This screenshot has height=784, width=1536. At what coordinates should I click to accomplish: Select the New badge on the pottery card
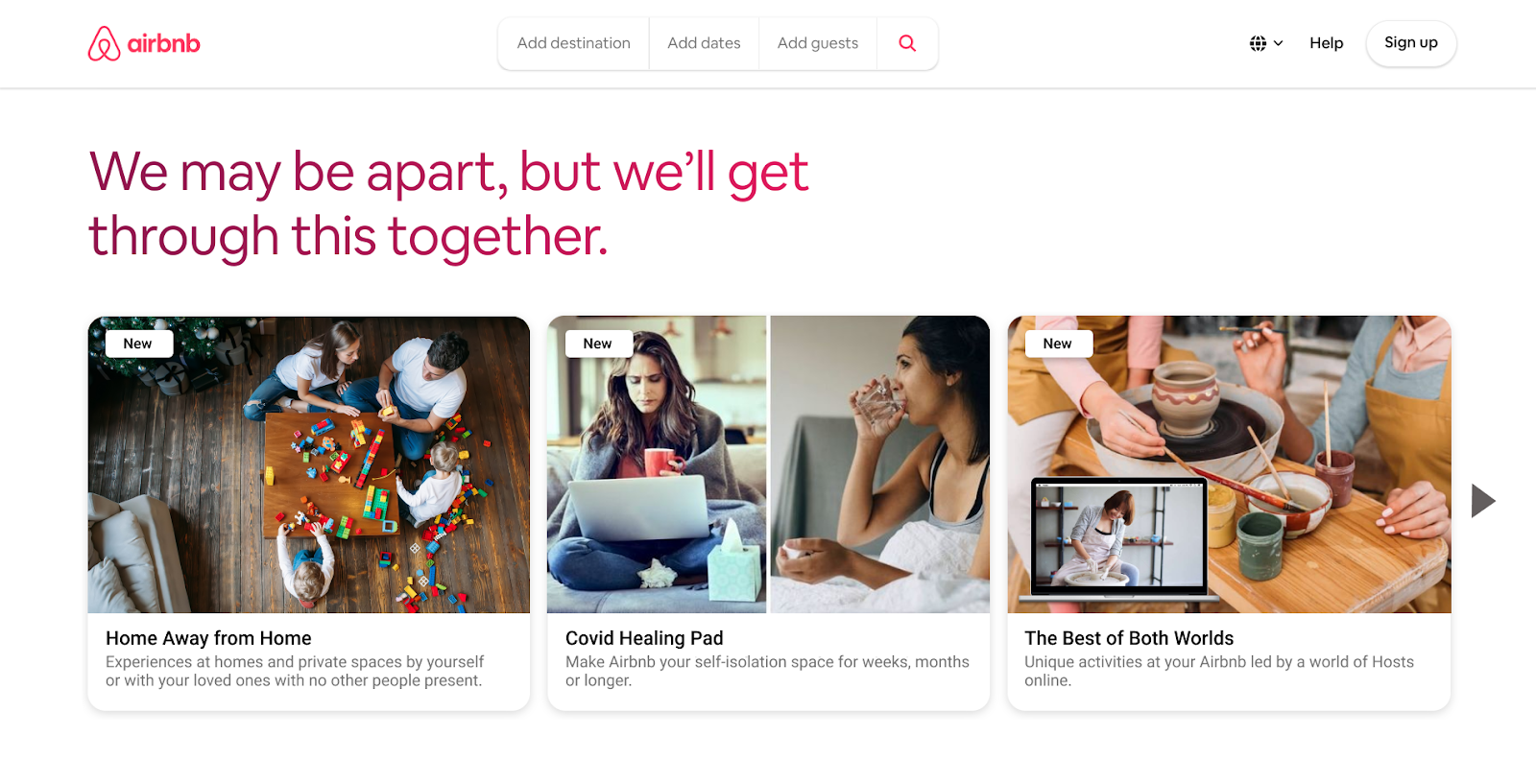click(x=1058, y=344)
